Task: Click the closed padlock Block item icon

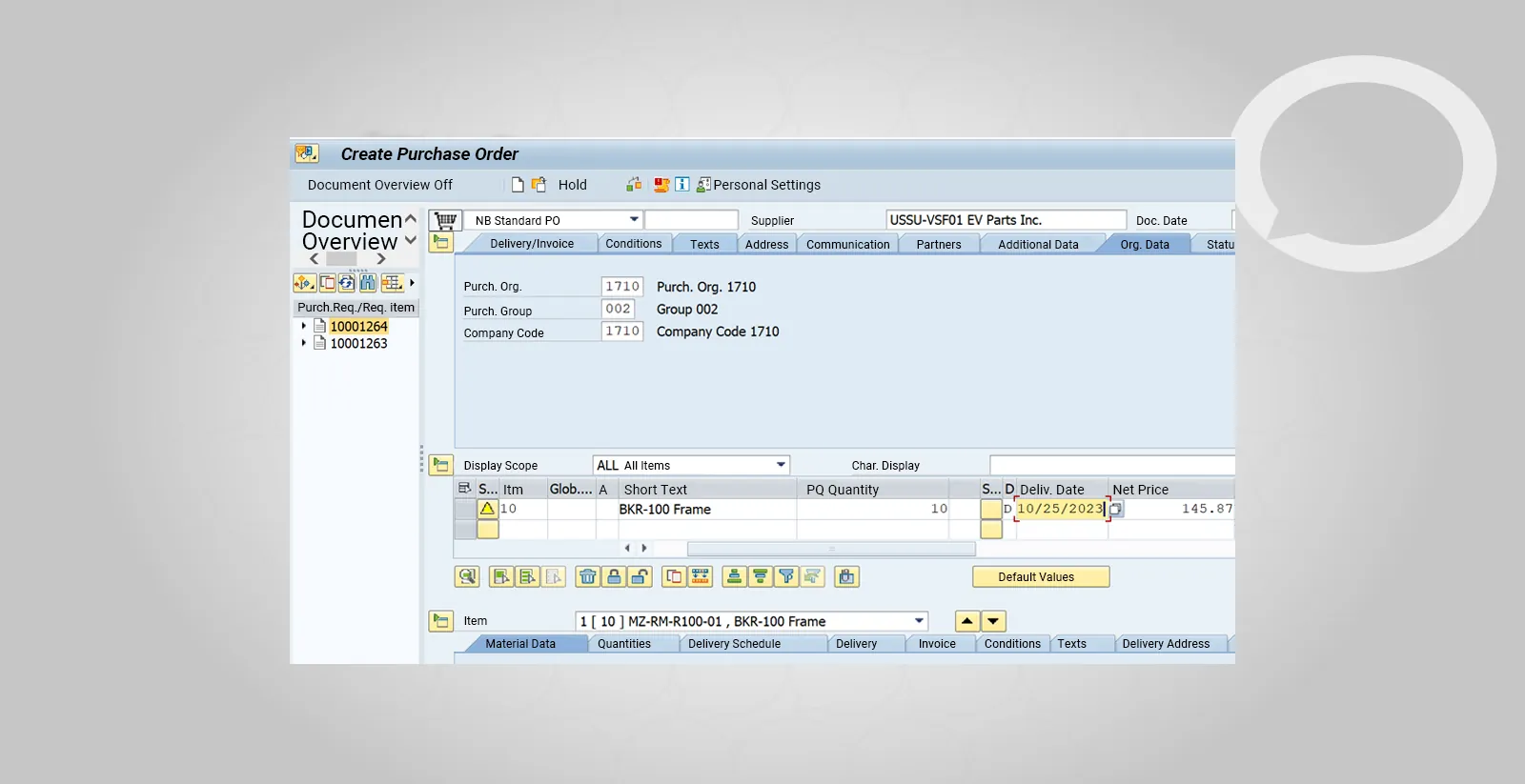Action: 614,576
